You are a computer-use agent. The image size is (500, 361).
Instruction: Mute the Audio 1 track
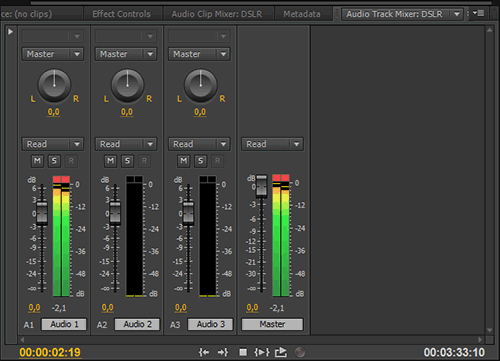[37, 161]
